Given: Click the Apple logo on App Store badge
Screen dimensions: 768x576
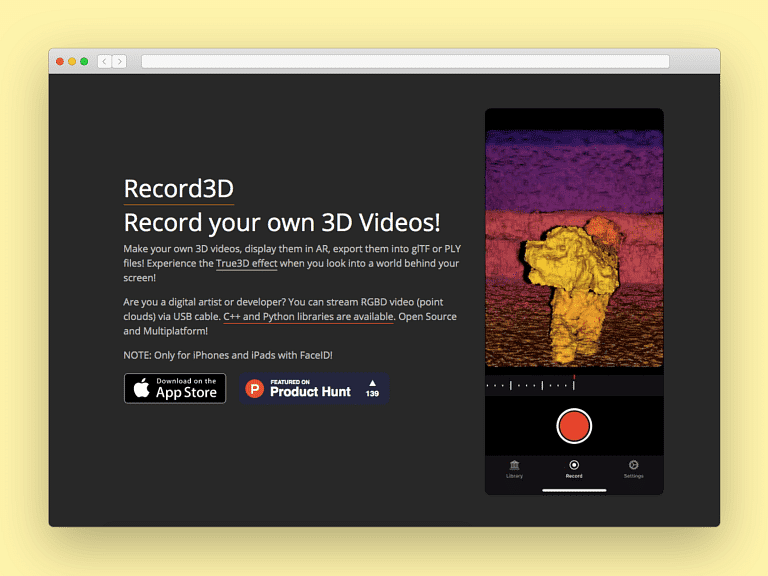Looking at the screenshot, I should pyautogui.click(x=141, y=388).
